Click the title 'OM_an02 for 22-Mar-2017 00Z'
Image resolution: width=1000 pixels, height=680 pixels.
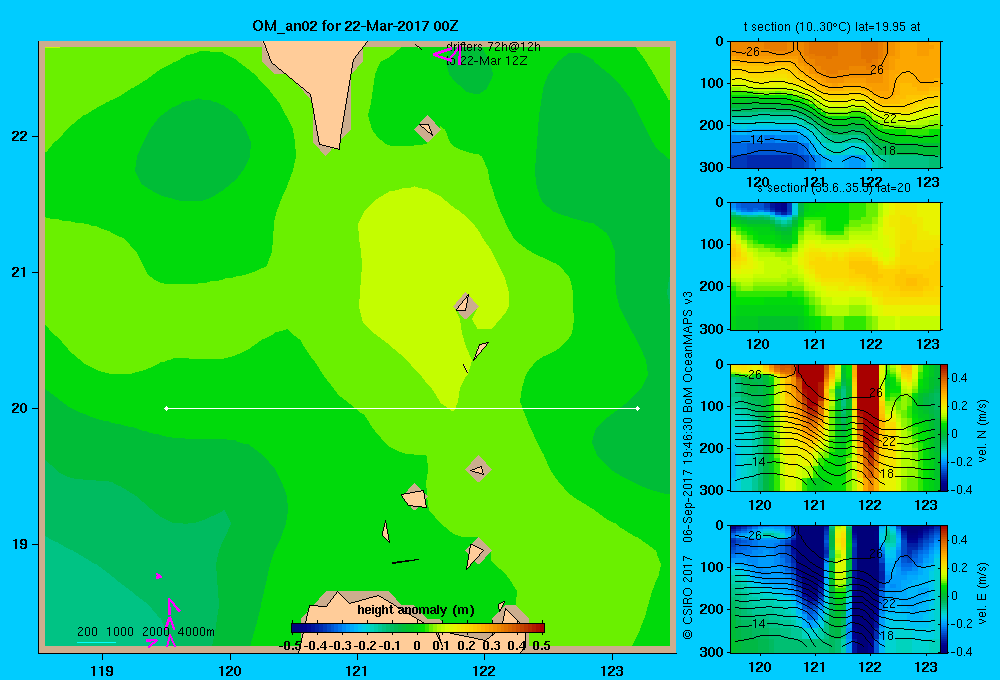click(355, 26)
